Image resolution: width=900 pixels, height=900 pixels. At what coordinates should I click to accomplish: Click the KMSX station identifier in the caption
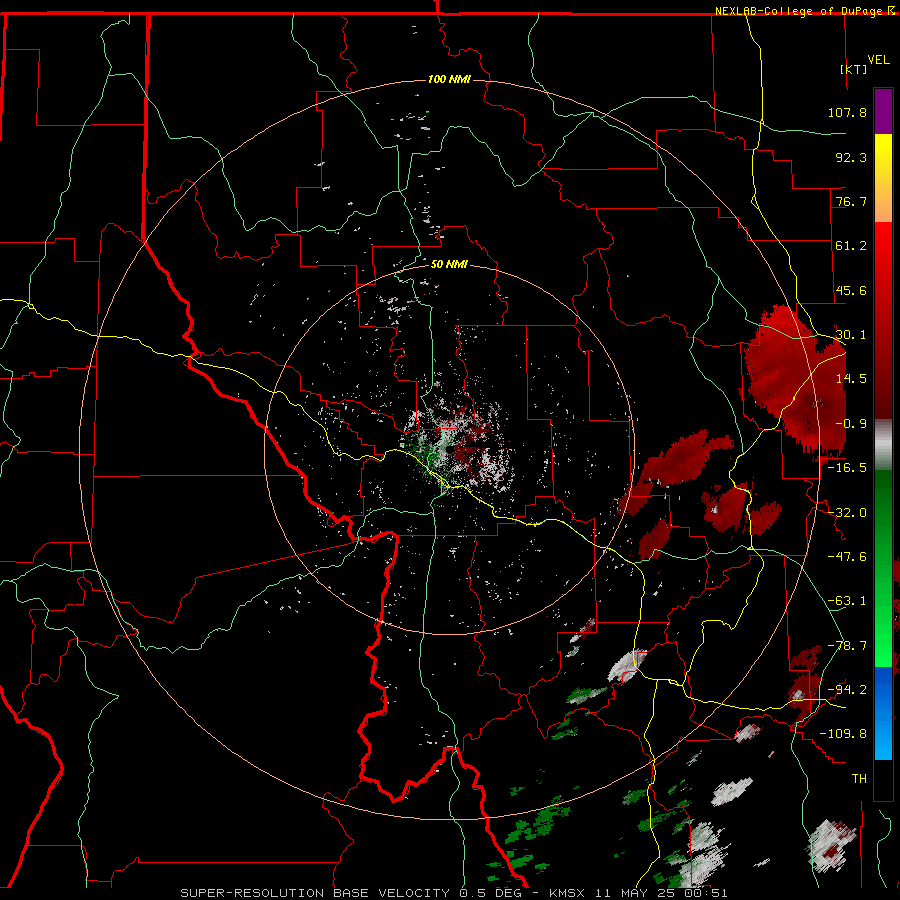click(568, 893)
